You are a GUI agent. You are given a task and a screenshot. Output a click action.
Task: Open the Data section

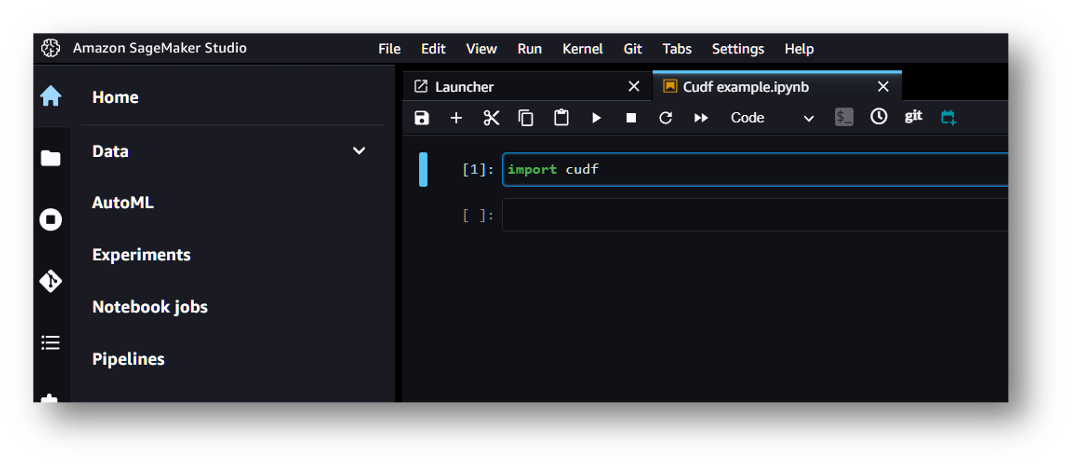[x=110, y=151]
